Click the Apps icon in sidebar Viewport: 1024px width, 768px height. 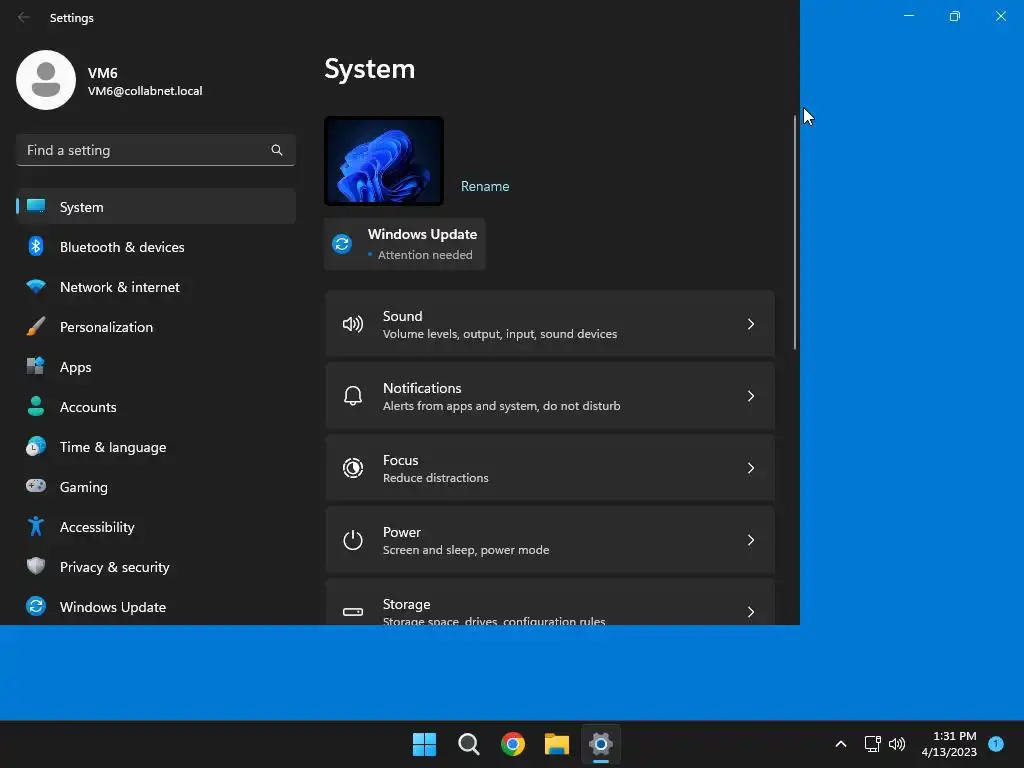click(x=36, y=366)
